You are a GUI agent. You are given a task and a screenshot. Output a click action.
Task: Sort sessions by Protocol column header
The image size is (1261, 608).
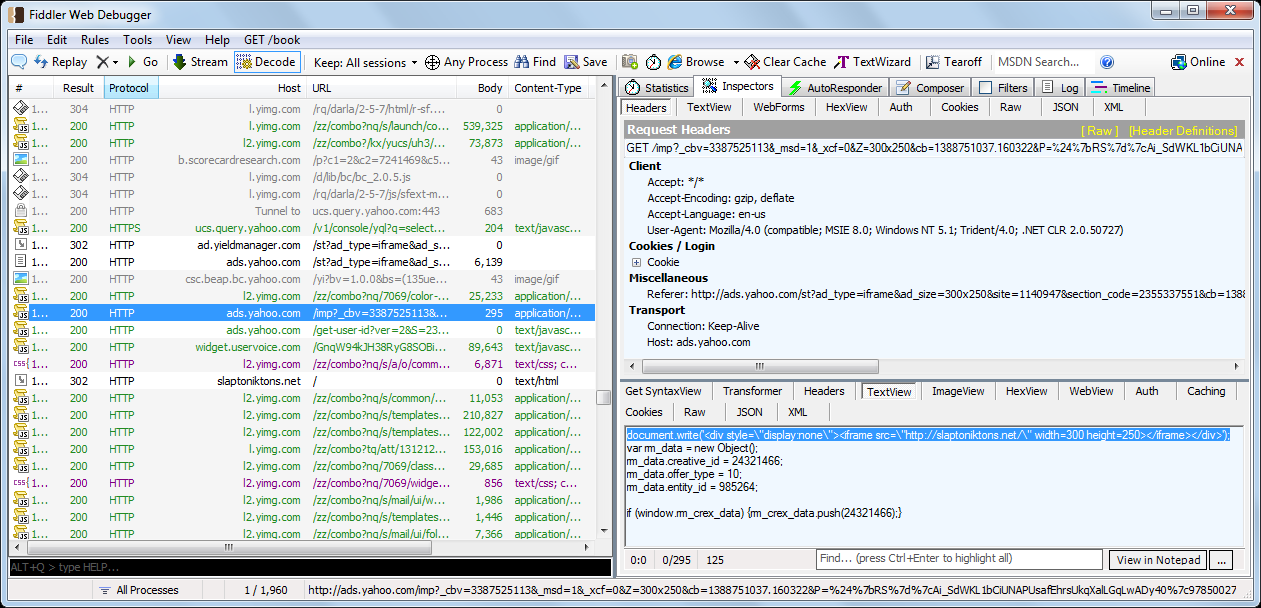pos(130,88)
